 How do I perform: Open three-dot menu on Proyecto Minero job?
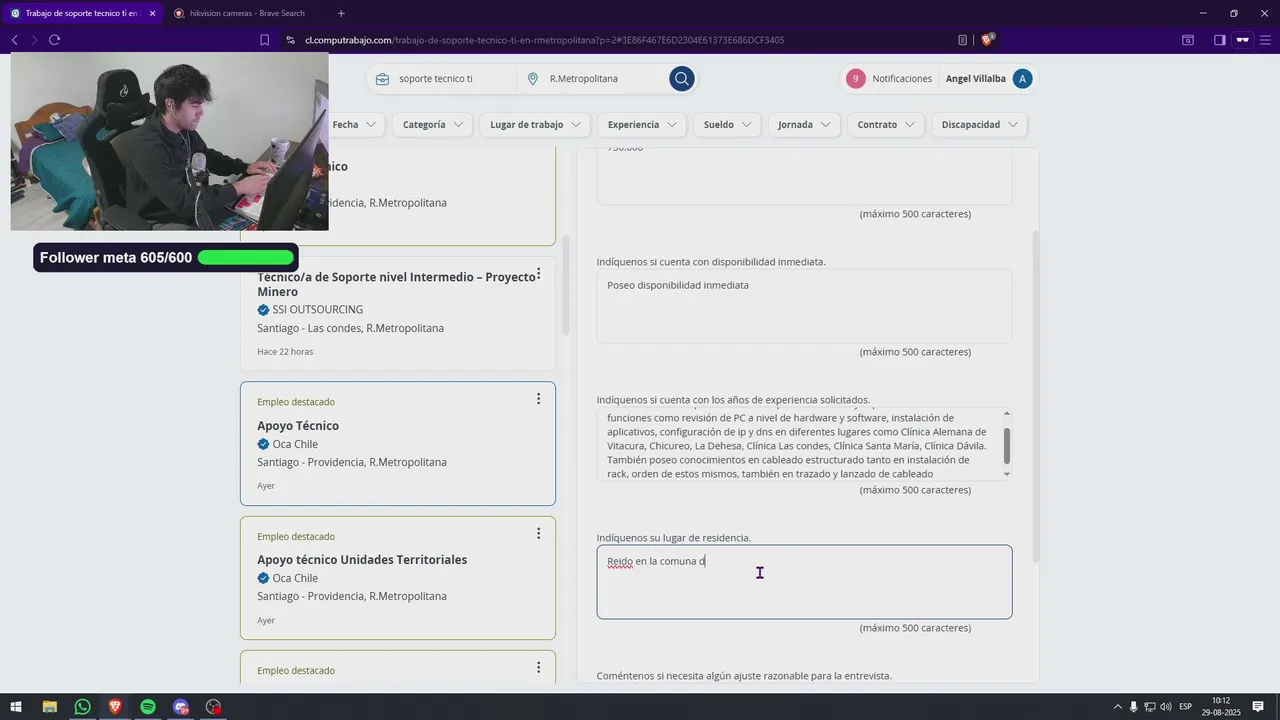tap(538, 273)
